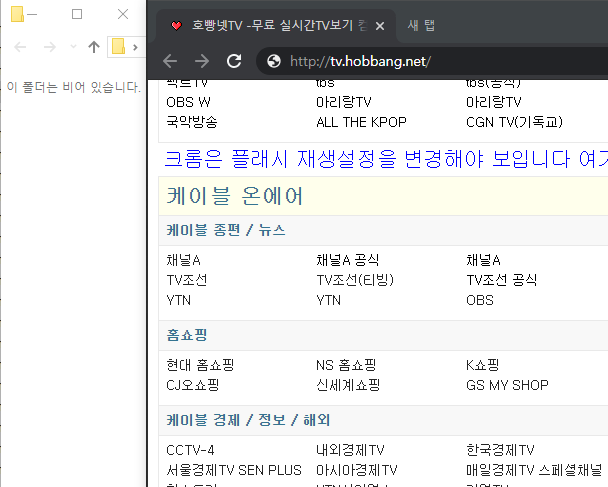
Task: Open 아리랑TV link in middle column
Action: pyautogui.click(x=344, y=102)
